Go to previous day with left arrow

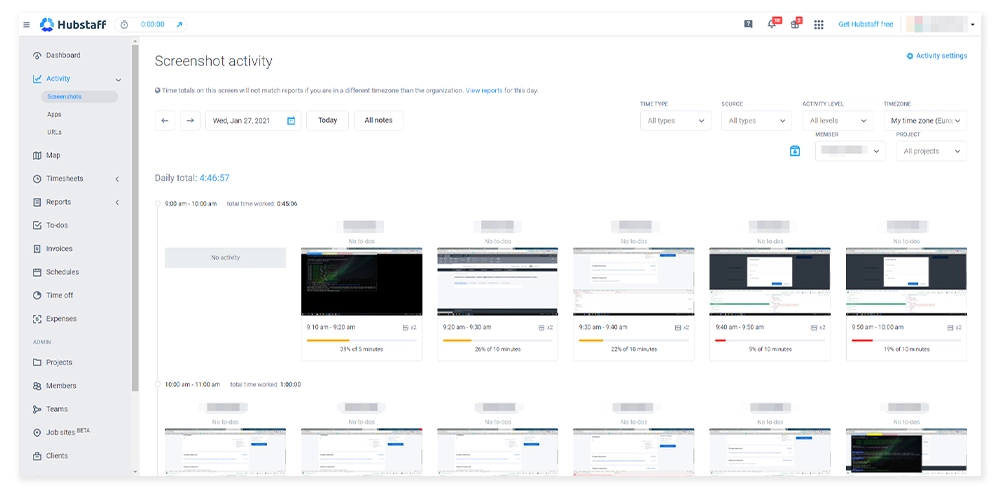165,120
